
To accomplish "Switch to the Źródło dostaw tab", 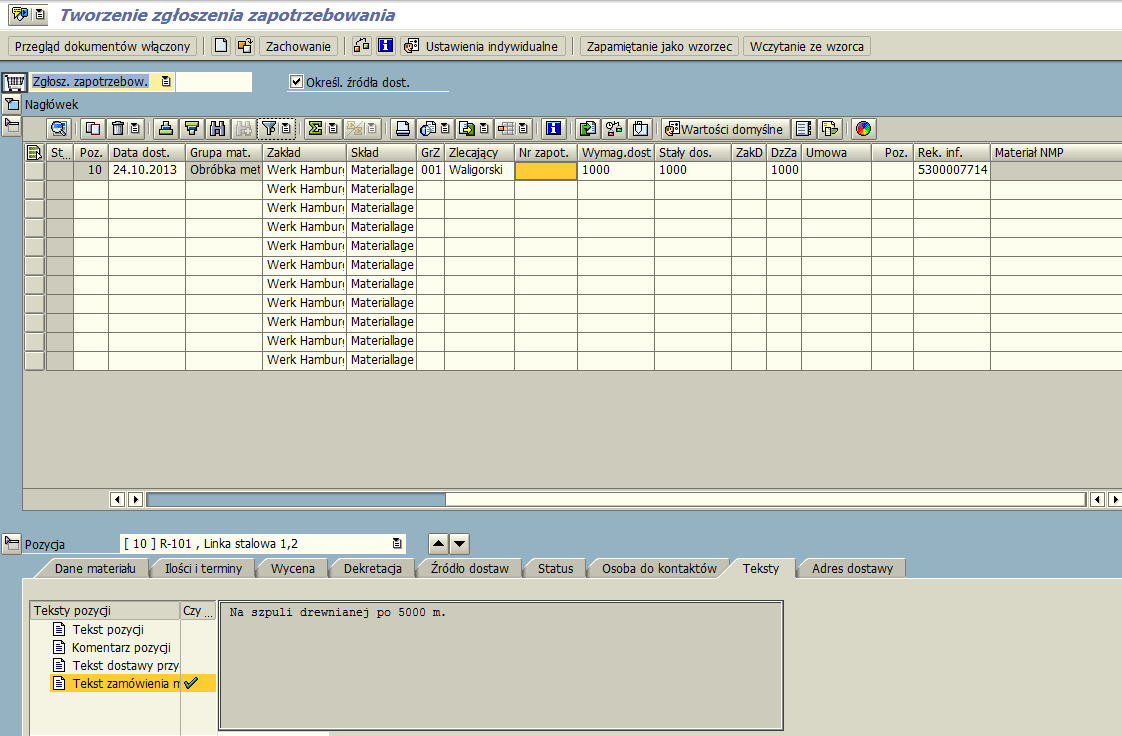I will click(x=469, y=569).
